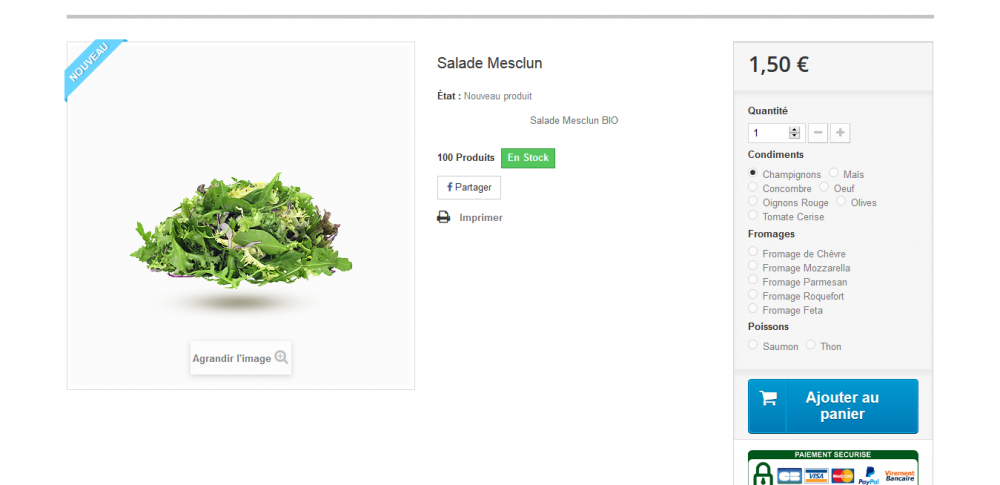
Task: Increase quantity with spinner up arrow
Action: click(x=795, y=129)
